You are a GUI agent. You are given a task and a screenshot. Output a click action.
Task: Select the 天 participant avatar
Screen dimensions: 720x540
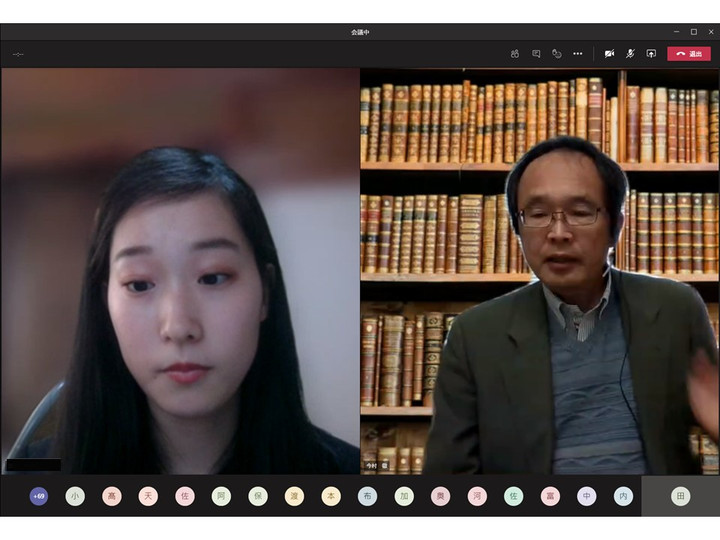148,496
